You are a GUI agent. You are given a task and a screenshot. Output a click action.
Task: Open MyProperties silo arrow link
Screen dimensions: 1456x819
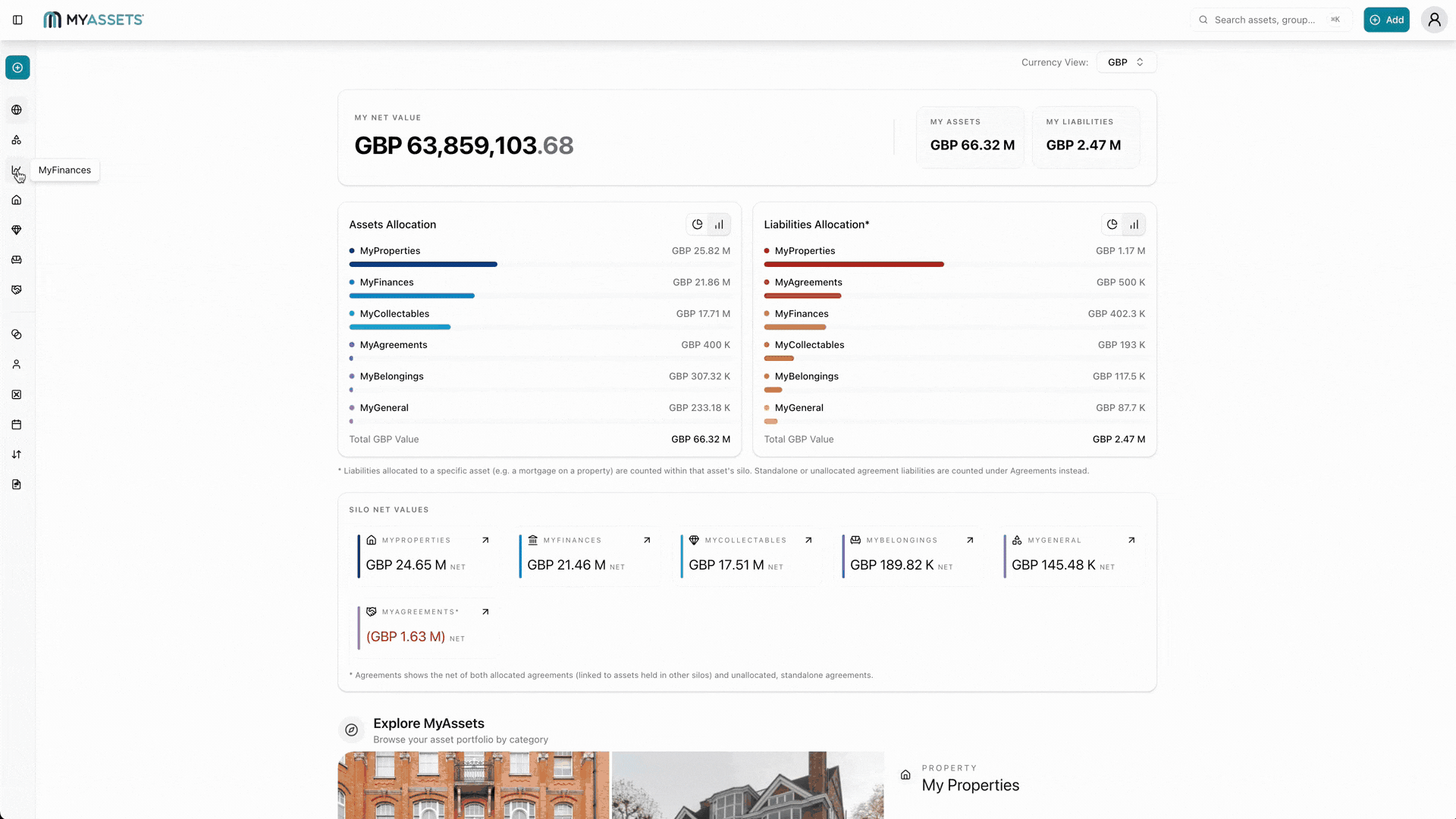pos(485,541)
